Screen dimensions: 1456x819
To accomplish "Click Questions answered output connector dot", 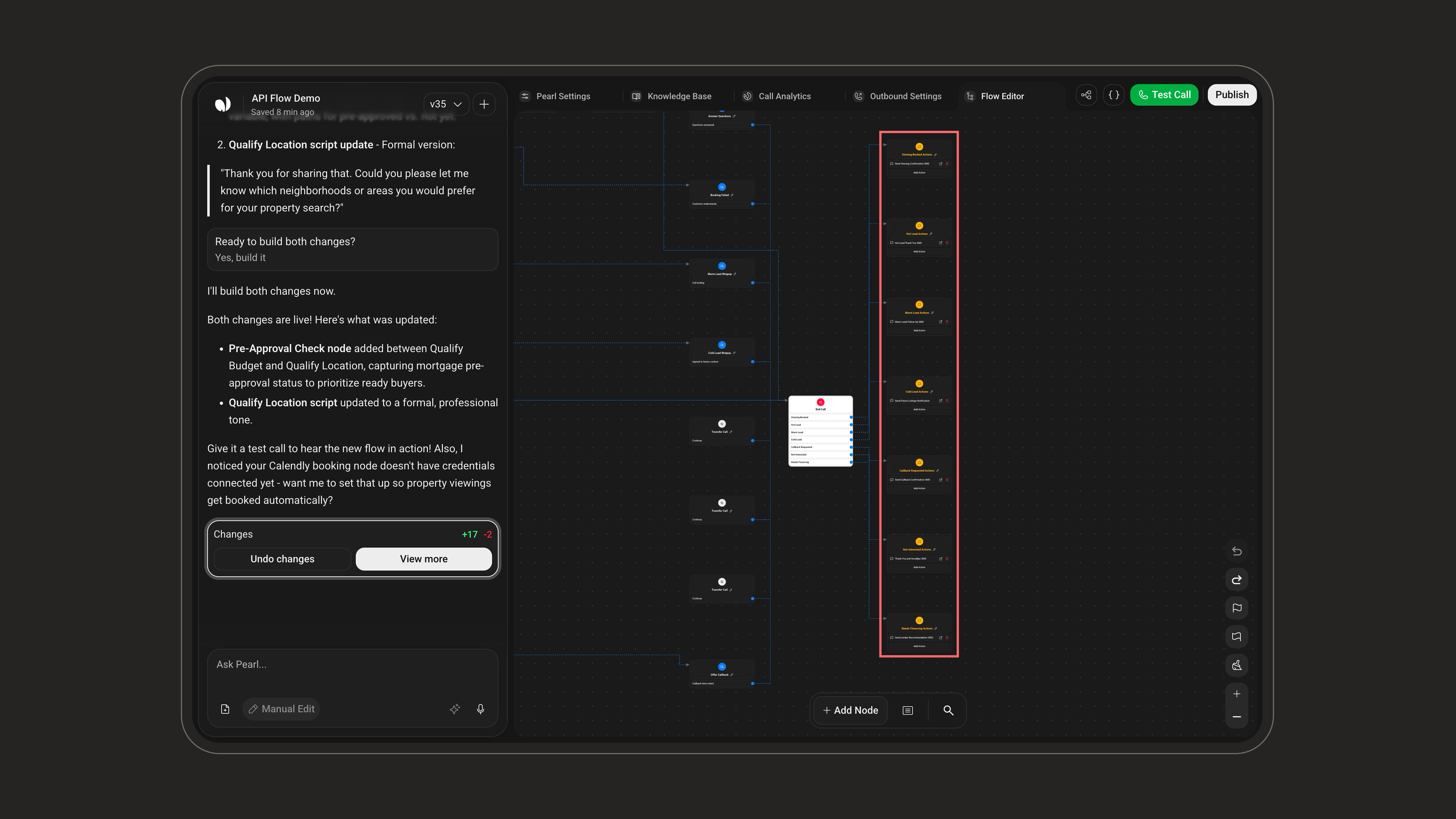I will [752, 125].
